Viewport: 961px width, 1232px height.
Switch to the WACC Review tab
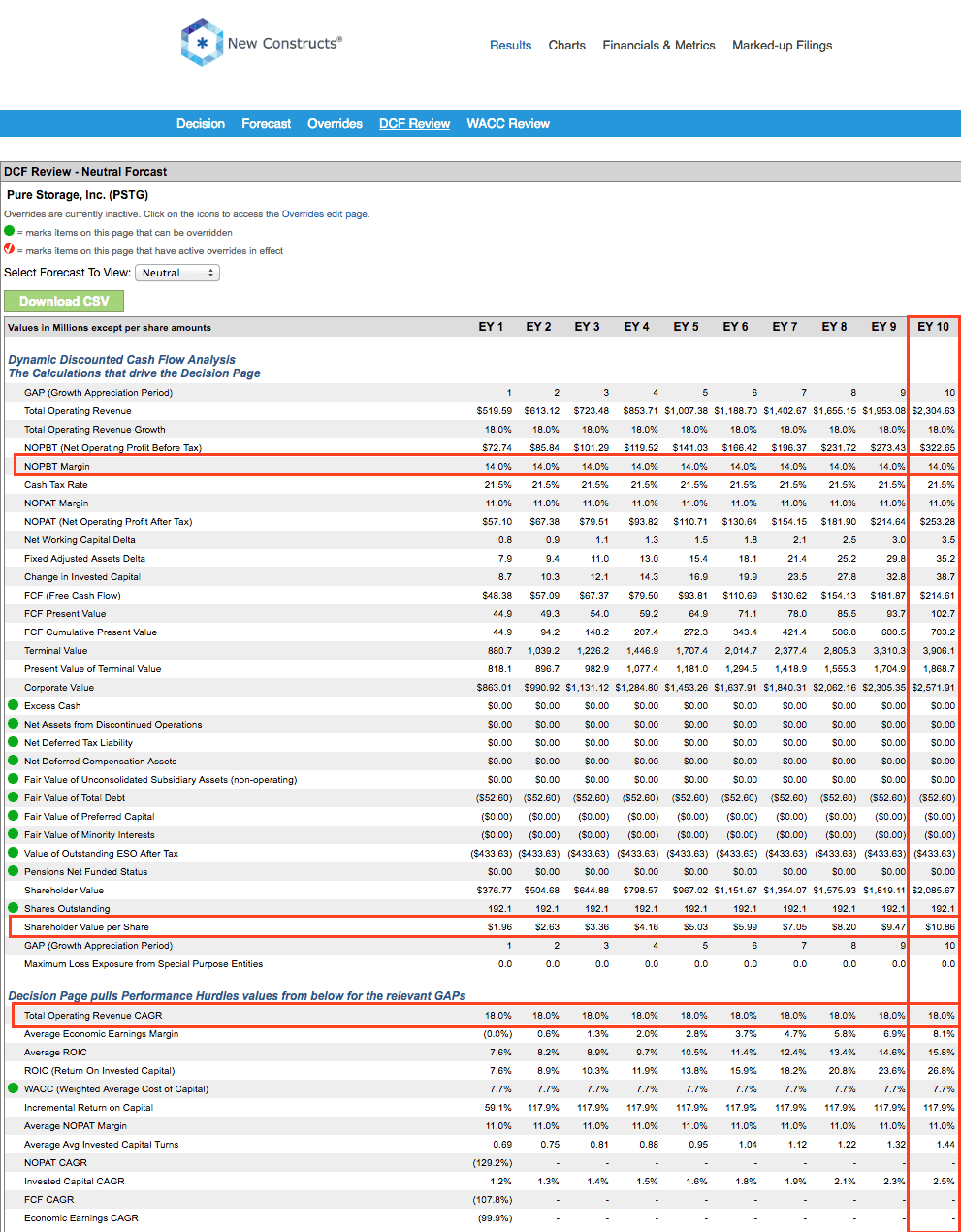pyautogui.click(x=508, y=123)
